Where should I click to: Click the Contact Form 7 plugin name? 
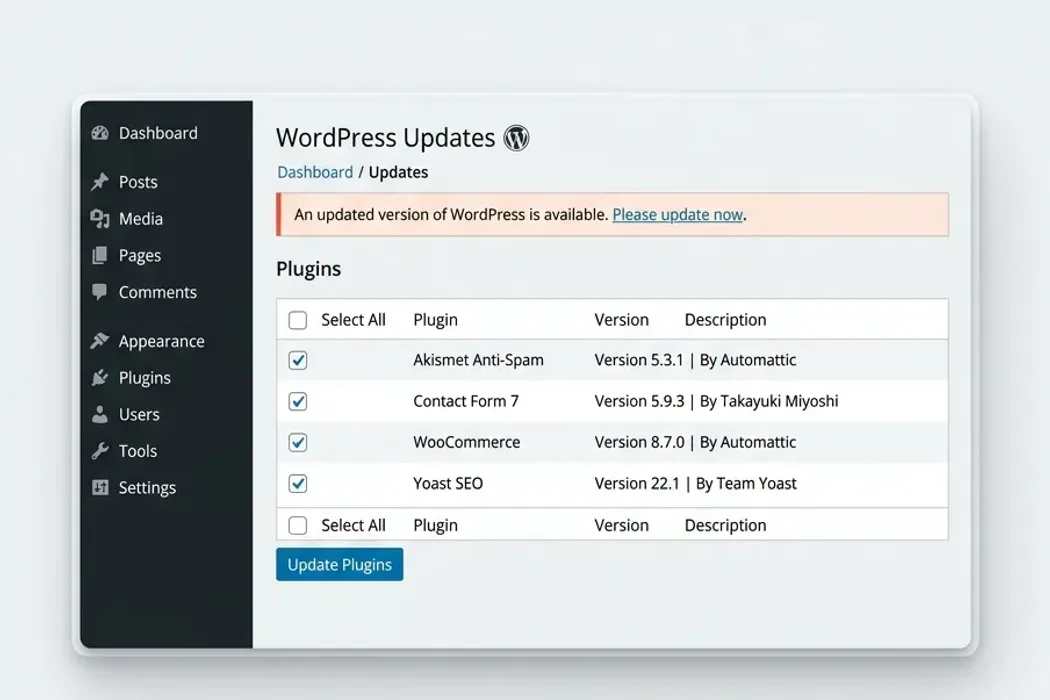pyautogui.click(x=466, y=401)
